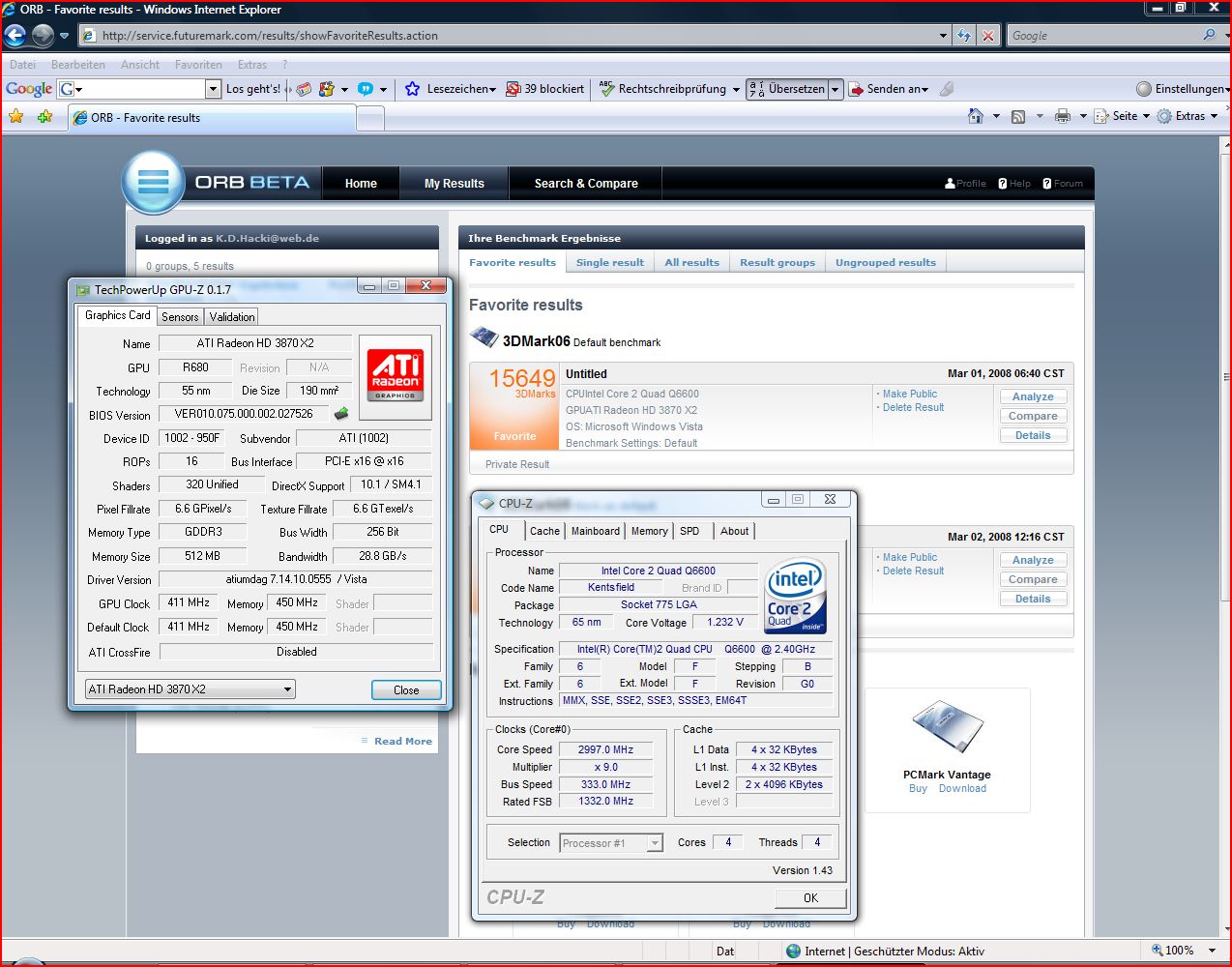Click the ORB round logo icon

[x=154, y=182]
